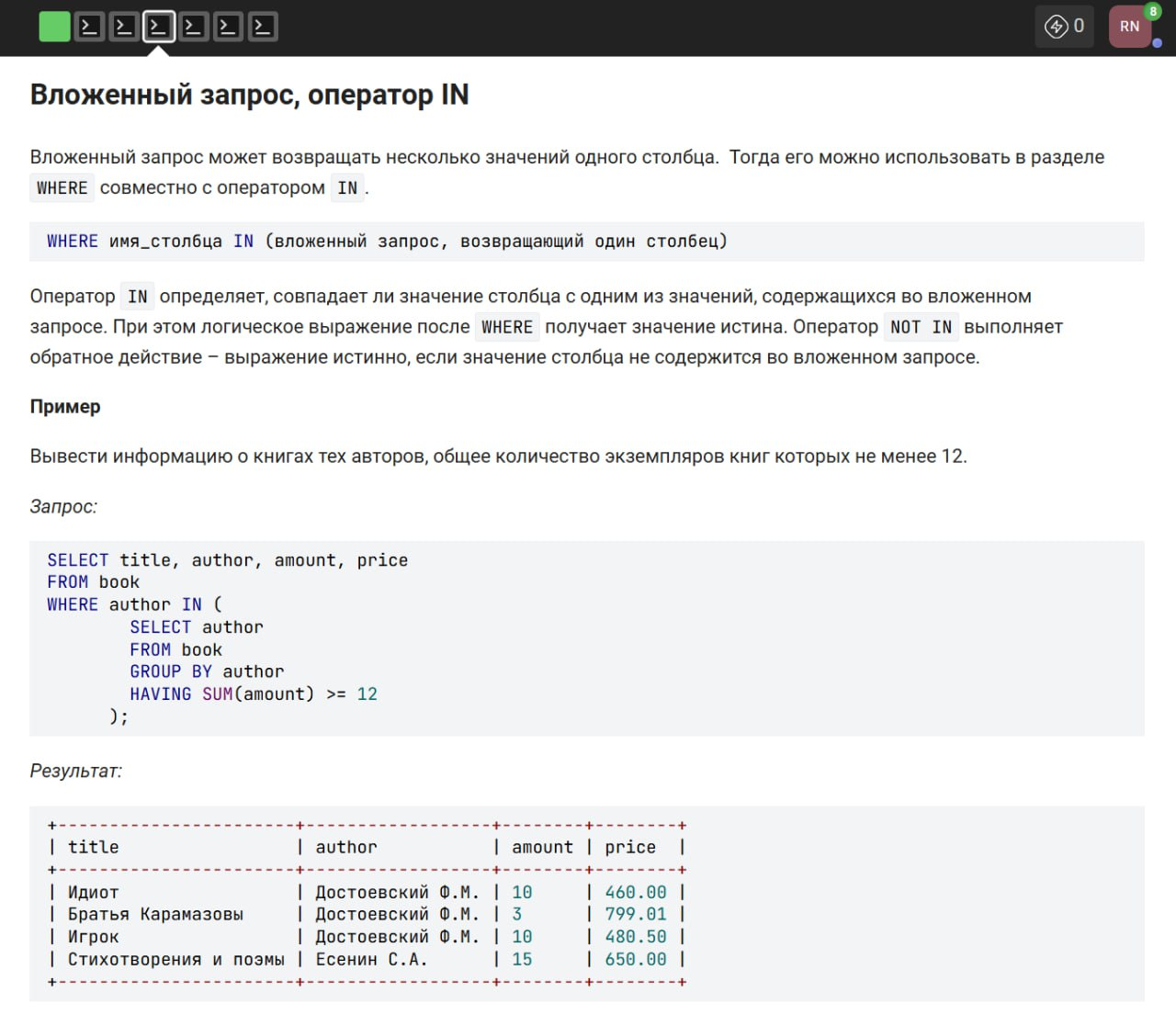
Task: Click the HAVING SUM(amount) >= 12 line
Action: tap(253, 694)
